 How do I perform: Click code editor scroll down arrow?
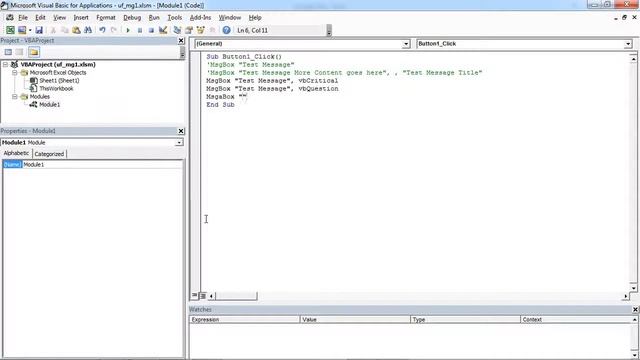tap(633, 288)
